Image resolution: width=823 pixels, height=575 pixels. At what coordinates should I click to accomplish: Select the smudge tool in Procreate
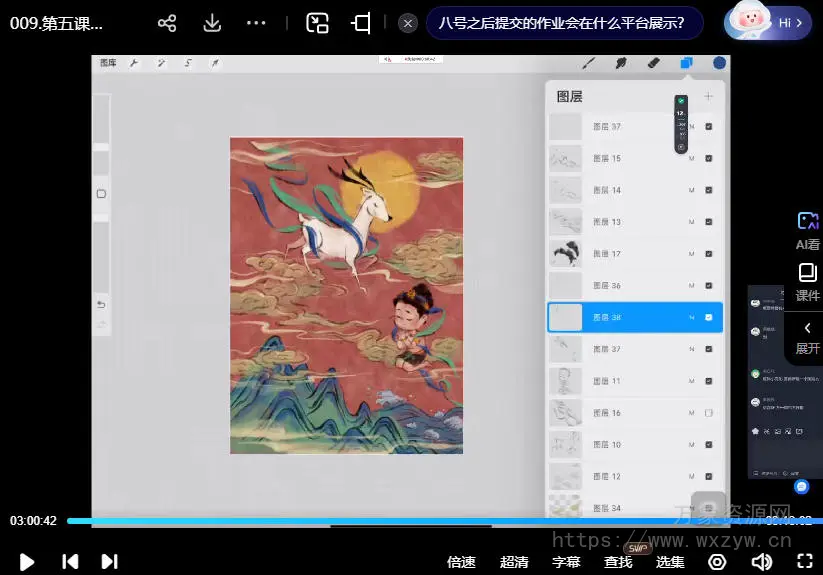pos(621,63)
